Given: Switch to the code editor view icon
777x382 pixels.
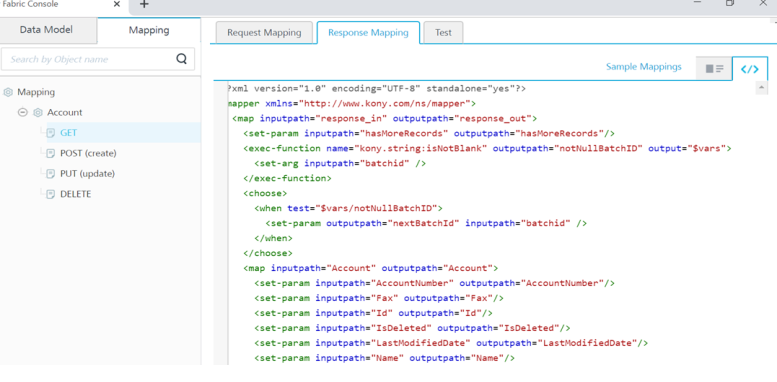Looking at the screenshot, I should pyautogui.click(x=749, y=69).
